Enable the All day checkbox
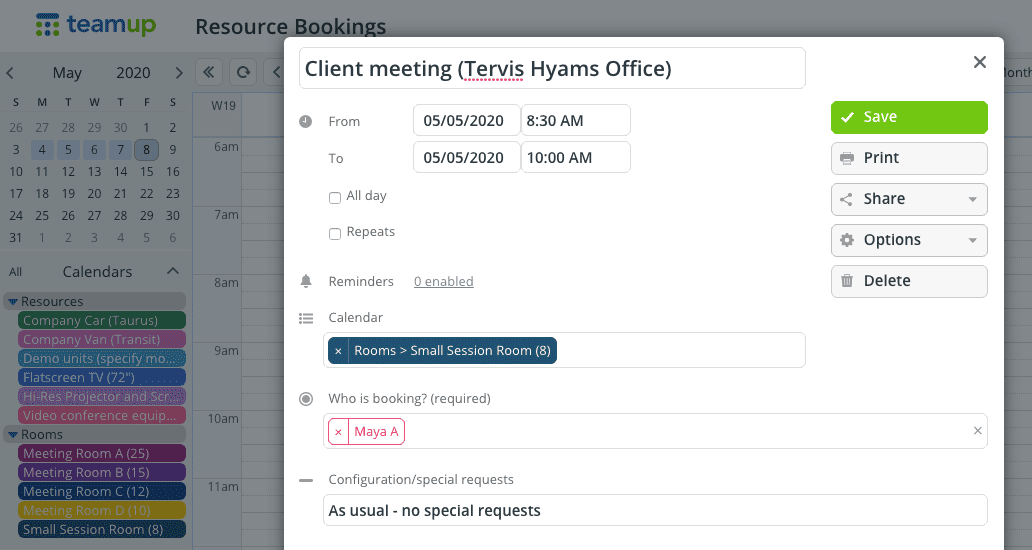The height and width of the screenshot is (550, 1032). 335,198
